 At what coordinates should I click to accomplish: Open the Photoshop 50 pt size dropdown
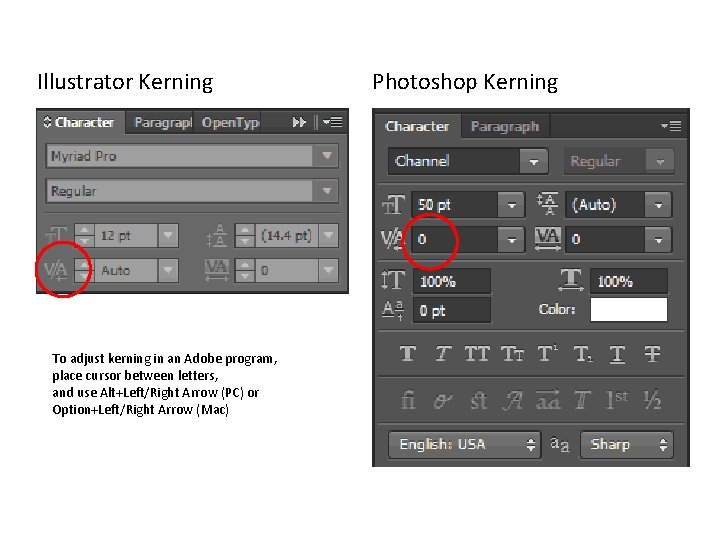511,205
